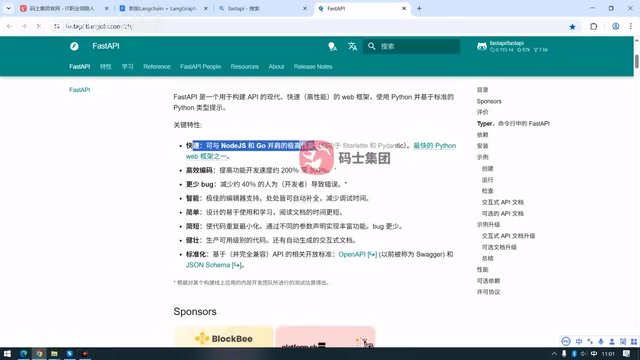Jump to 示例 in the table of contents
This screenshot has width=640, height=360.
point(482,157)
